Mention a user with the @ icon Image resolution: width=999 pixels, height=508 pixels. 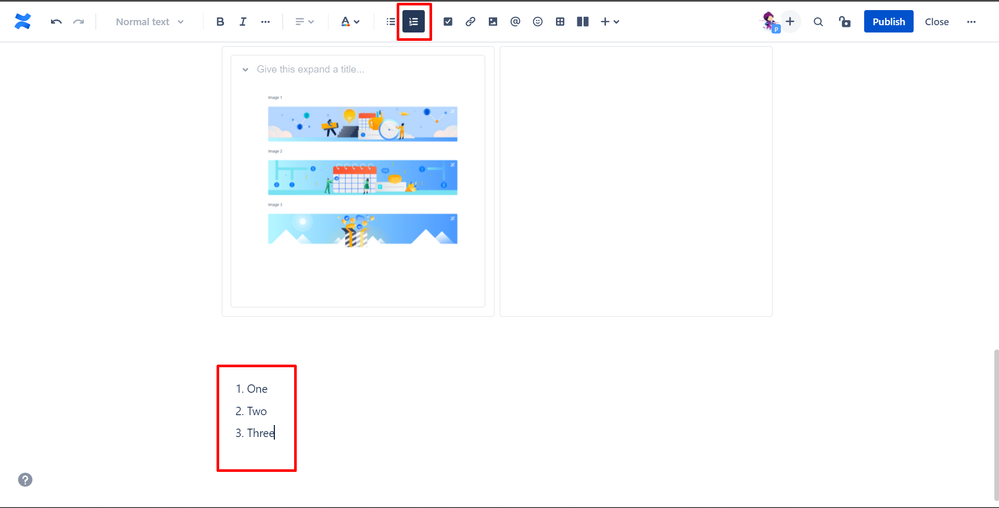[x=515, y=22]
